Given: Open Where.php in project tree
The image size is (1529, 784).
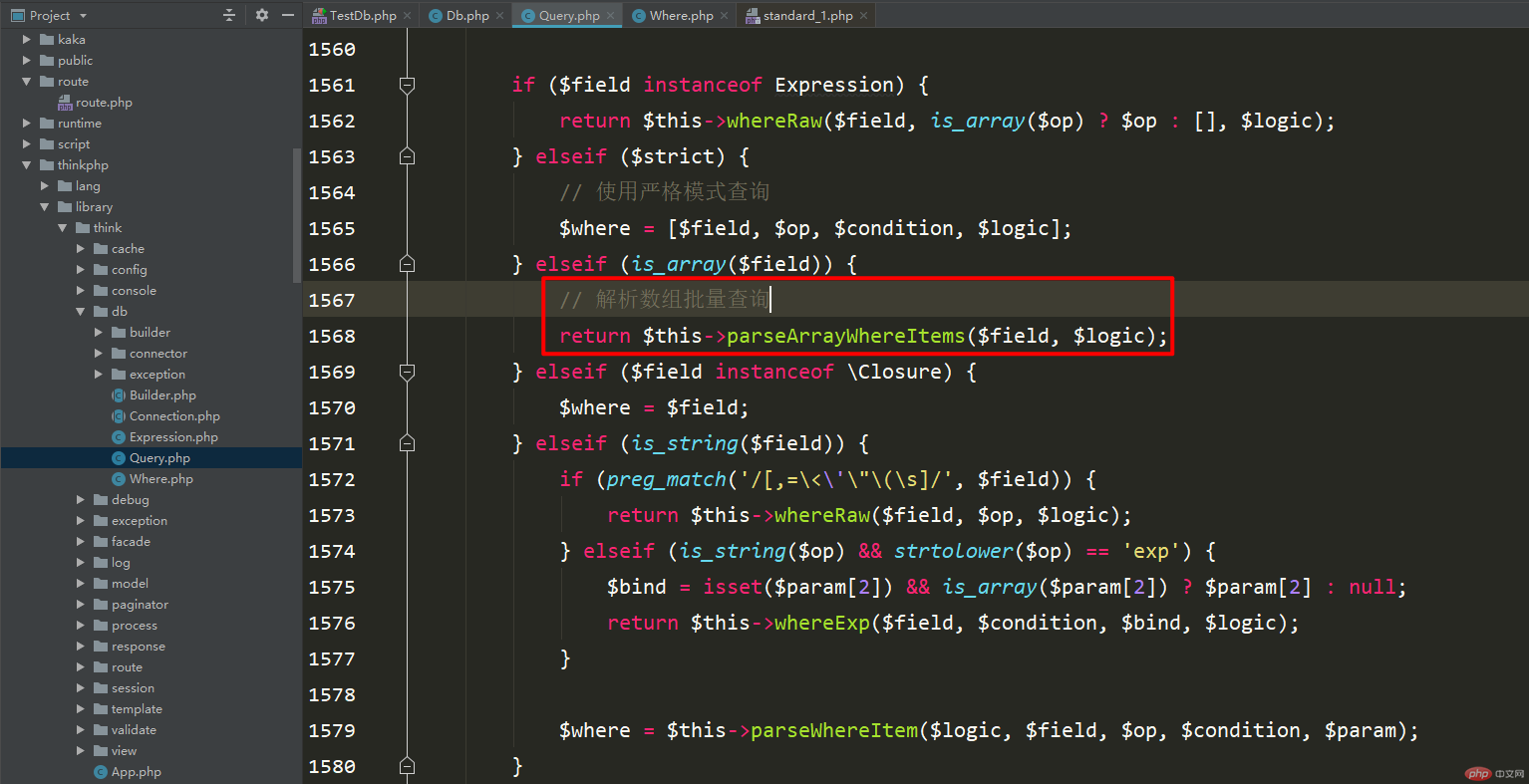Looking at the screenshot, I should (161, 479).
